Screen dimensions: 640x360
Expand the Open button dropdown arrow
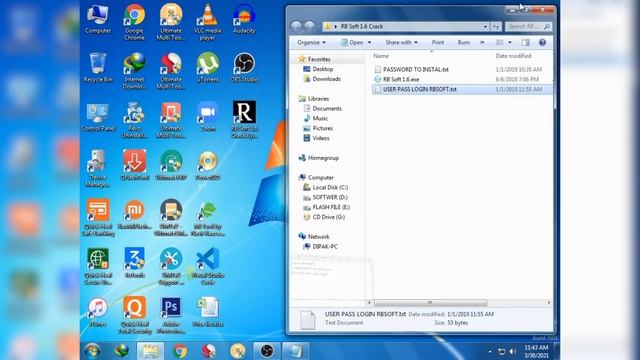(369, 42)
